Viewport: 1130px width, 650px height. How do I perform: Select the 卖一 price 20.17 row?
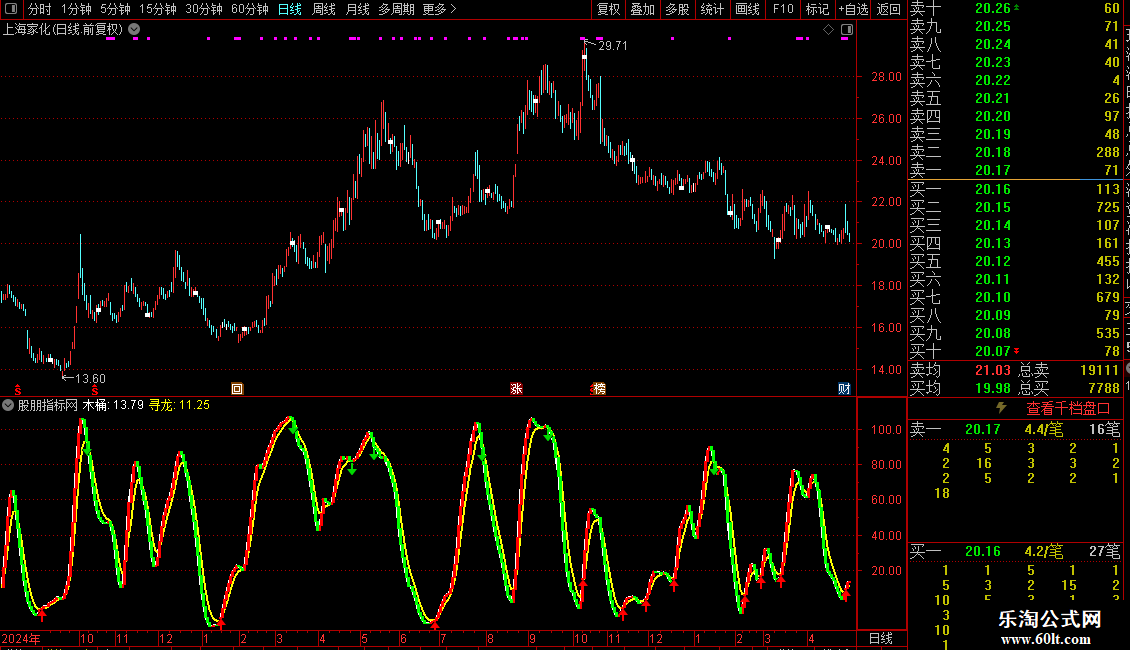click(1015, 170)
